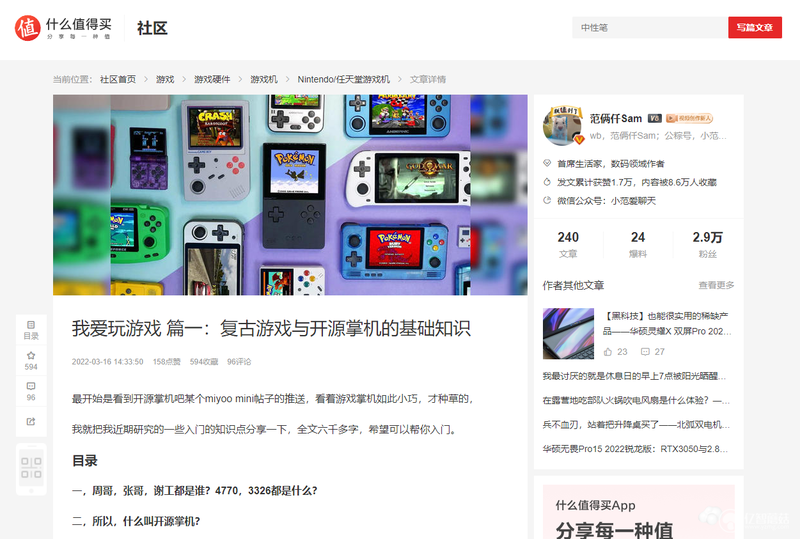Viewport: 800px width, 539px height.
Task: View the author's 24 爆料
Action: (x=638, y=244)
